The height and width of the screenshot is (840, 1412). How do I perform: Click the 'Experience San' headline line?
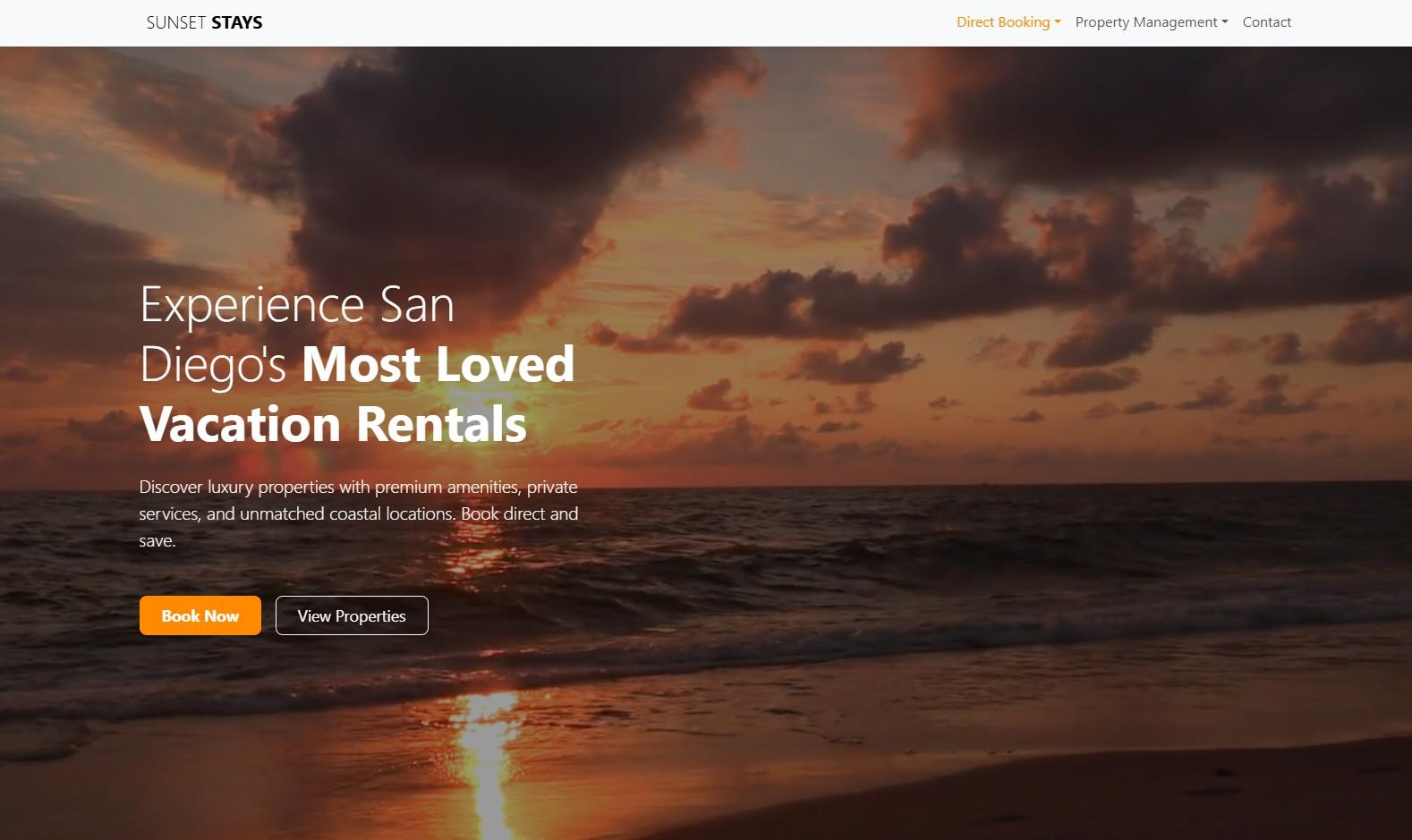pos(297,305)
